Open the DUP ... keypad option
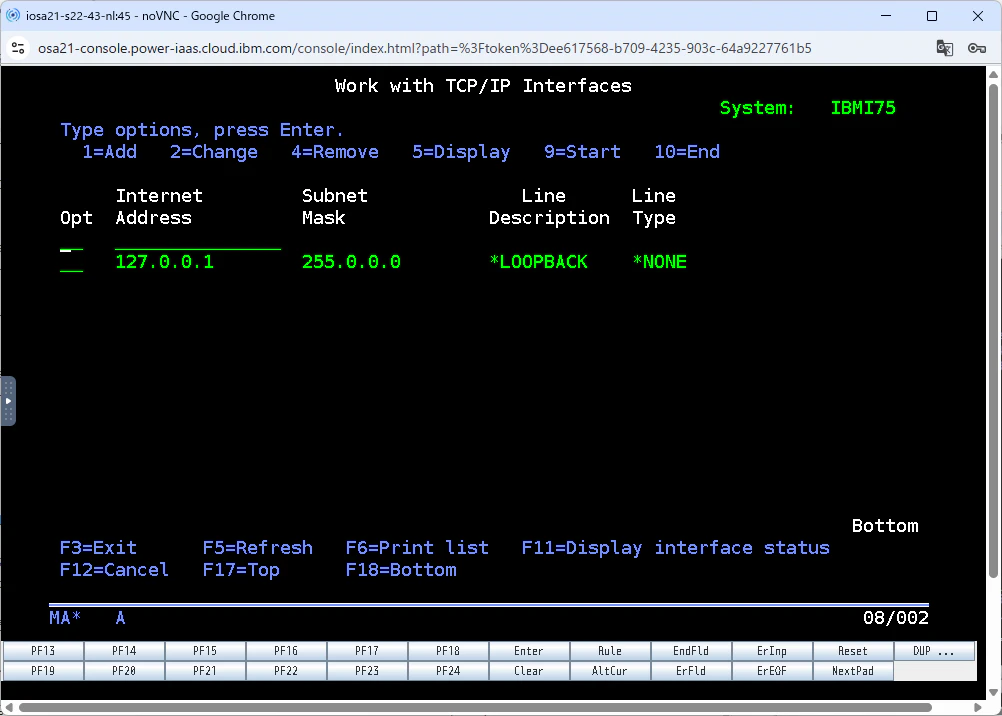 (x=934, y=651)
